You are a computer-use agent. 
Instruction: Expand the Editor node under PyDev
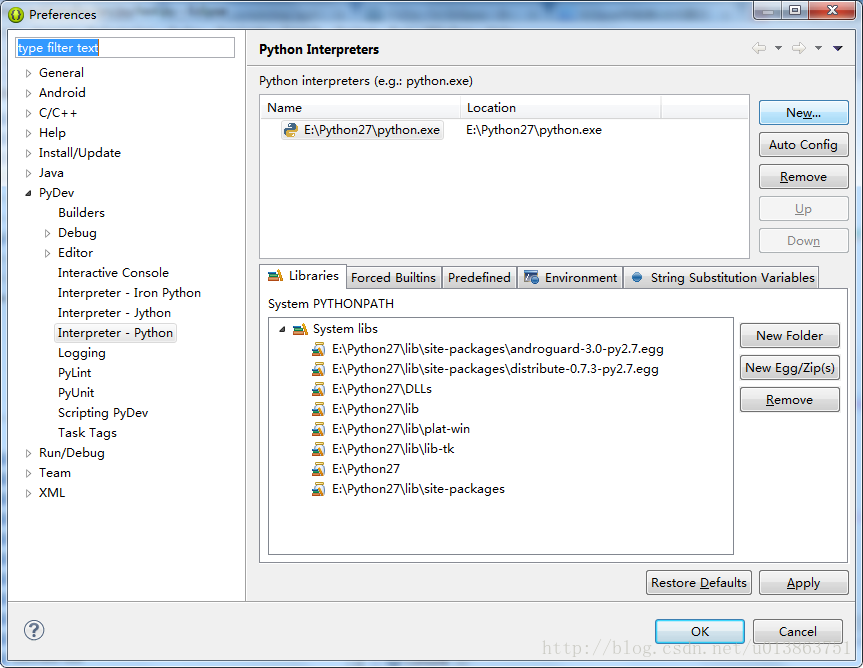(x=47, y=253)
